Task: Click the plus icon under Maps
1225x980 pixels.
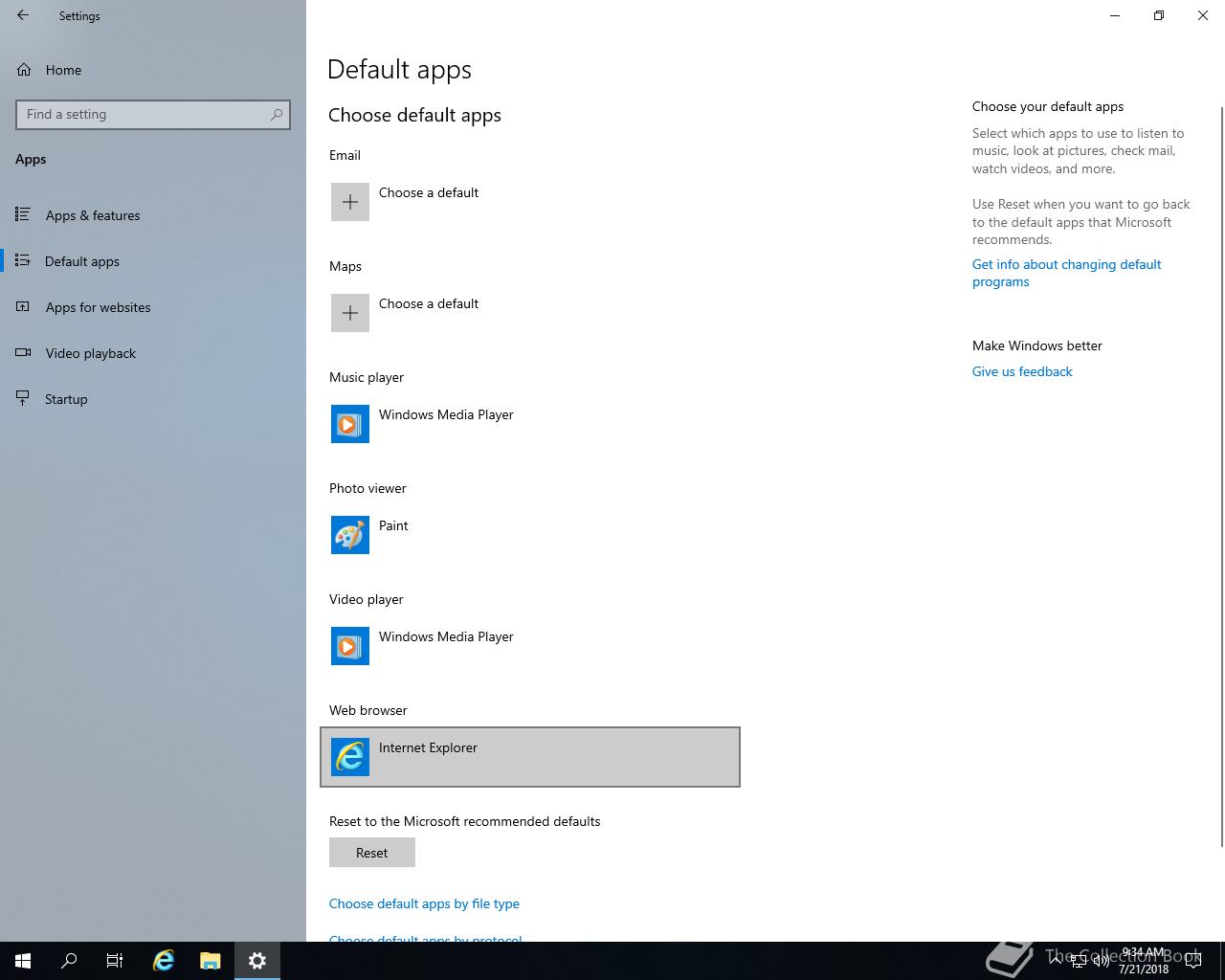Action: (350, 313)
